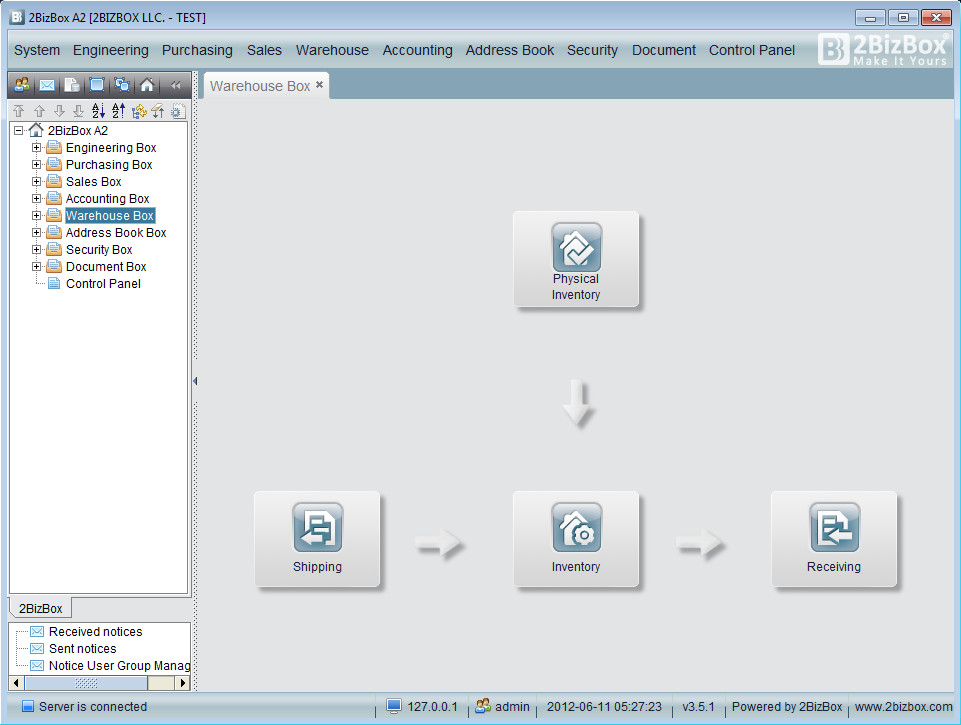
Task: Click Powered by 2BizBox status text
Action: point(787,707)
